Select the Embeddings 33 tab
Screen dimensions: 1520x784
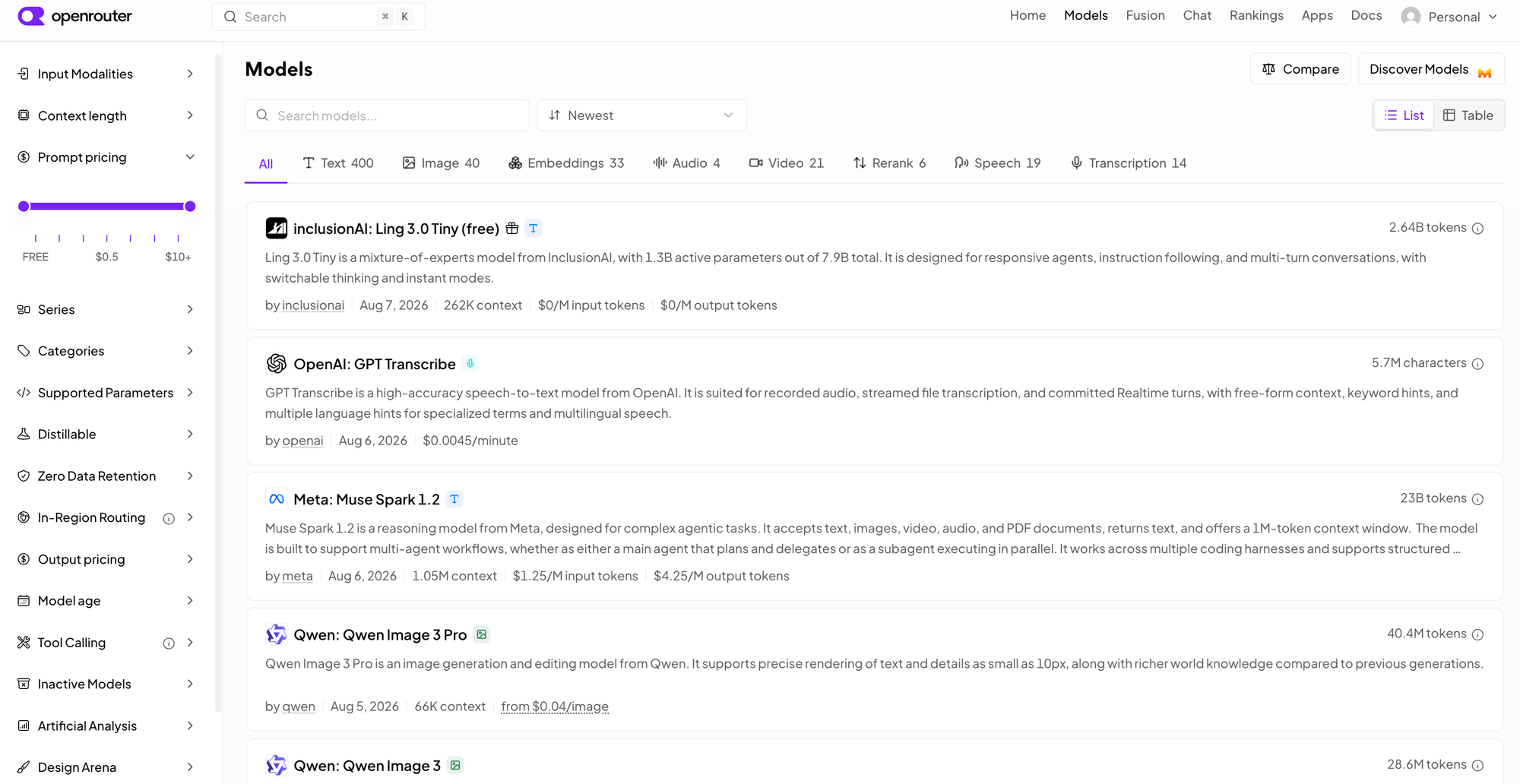[x=567, y=163]
